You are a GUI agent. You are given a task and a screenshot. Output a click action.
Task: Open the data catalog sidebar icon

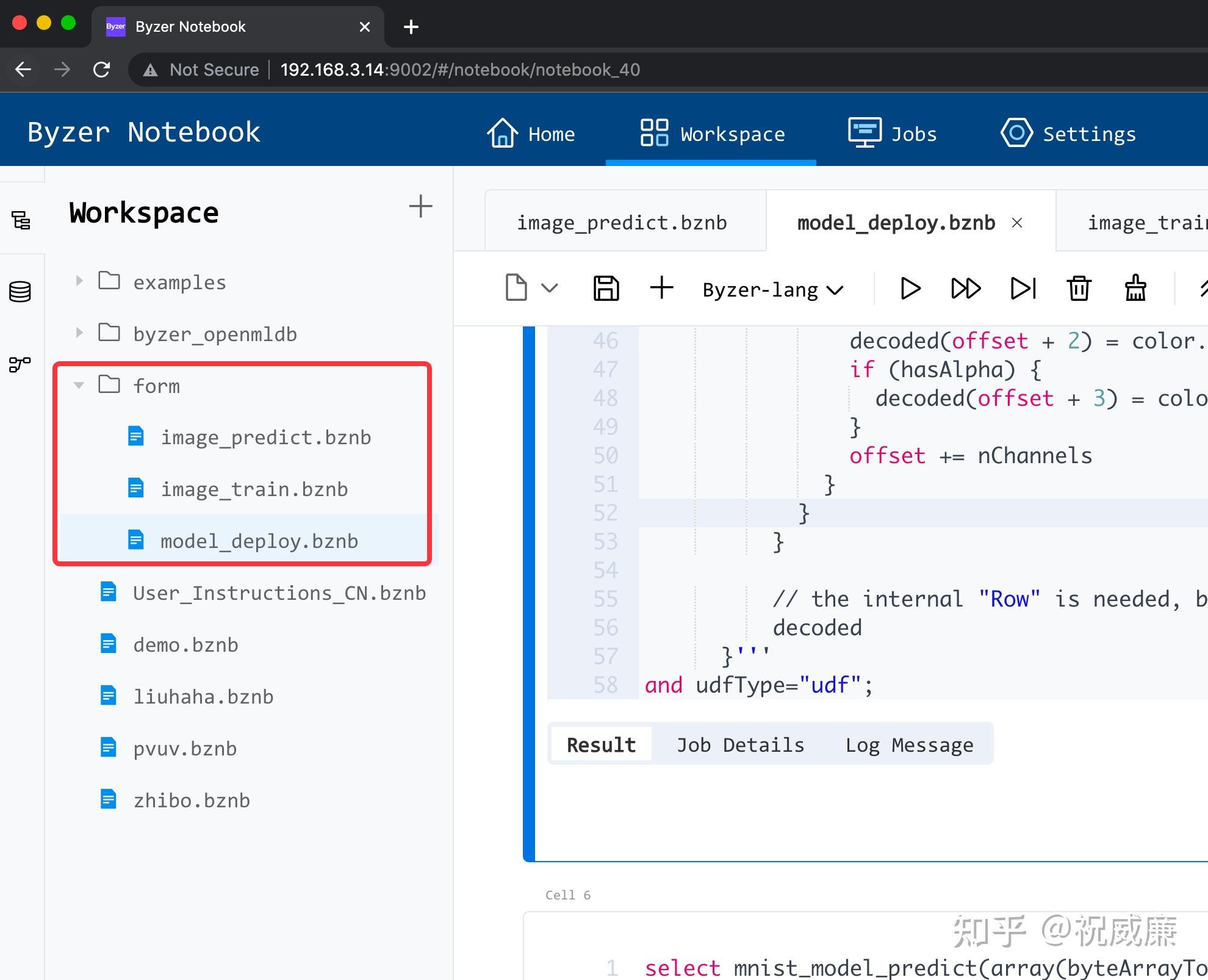[x=20, y=292]
